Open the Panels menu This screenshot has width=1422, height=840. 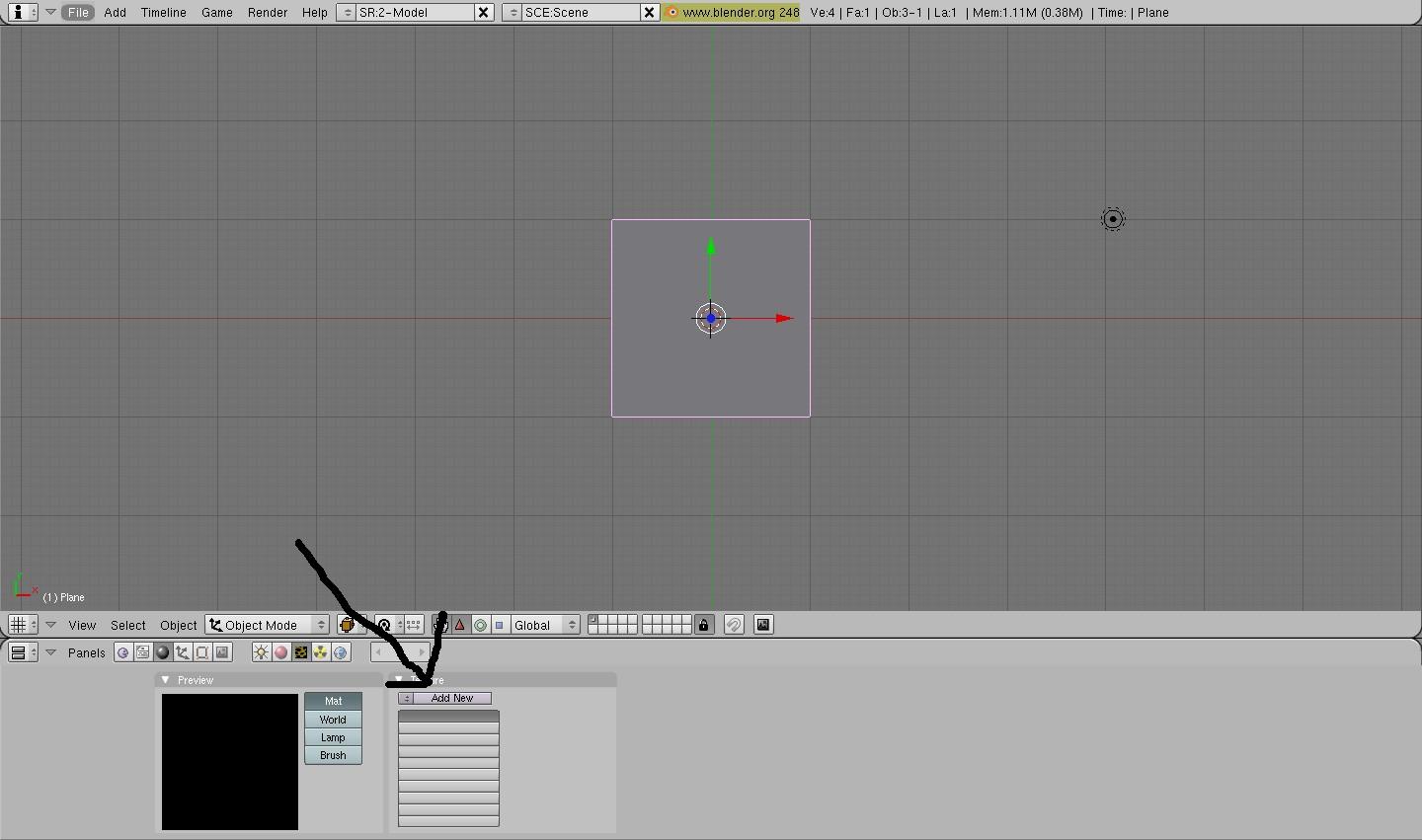click(87, 652)
